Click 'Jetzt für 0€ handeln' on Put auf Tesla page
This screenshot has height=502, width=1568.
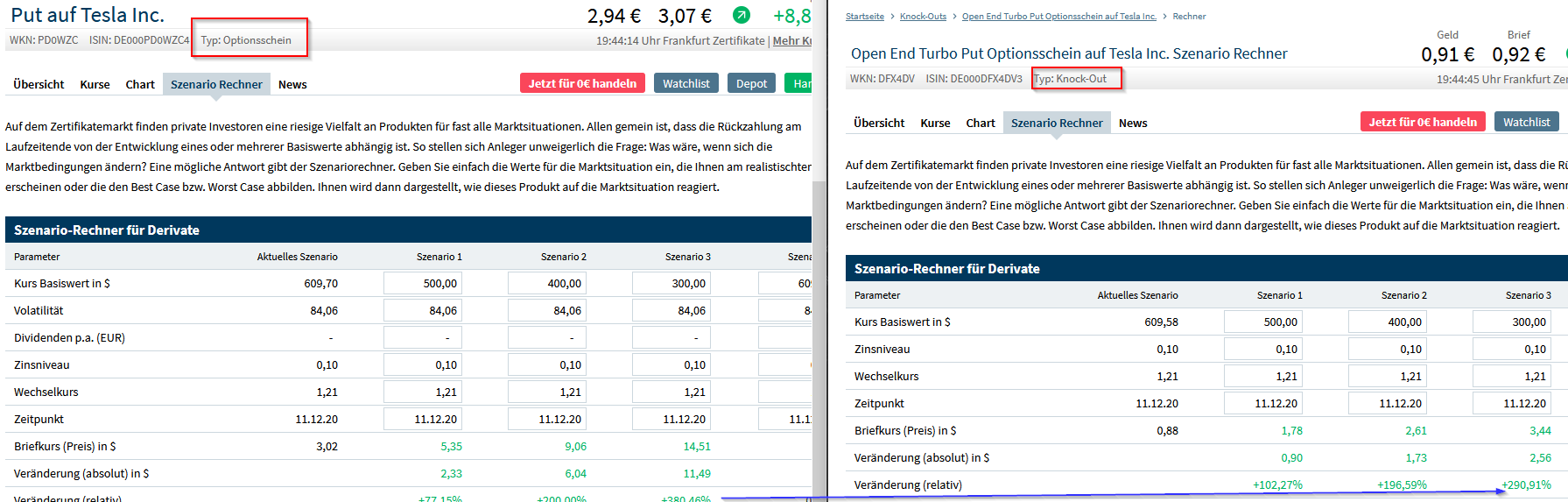582,83
